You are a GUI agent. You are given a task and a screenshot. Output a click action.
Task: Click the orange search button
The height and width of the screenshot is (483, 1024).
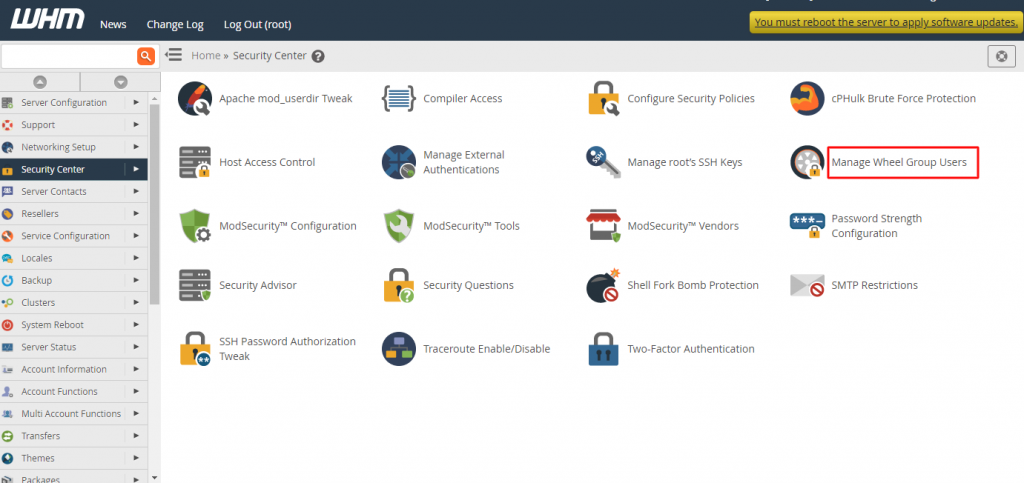146,56
